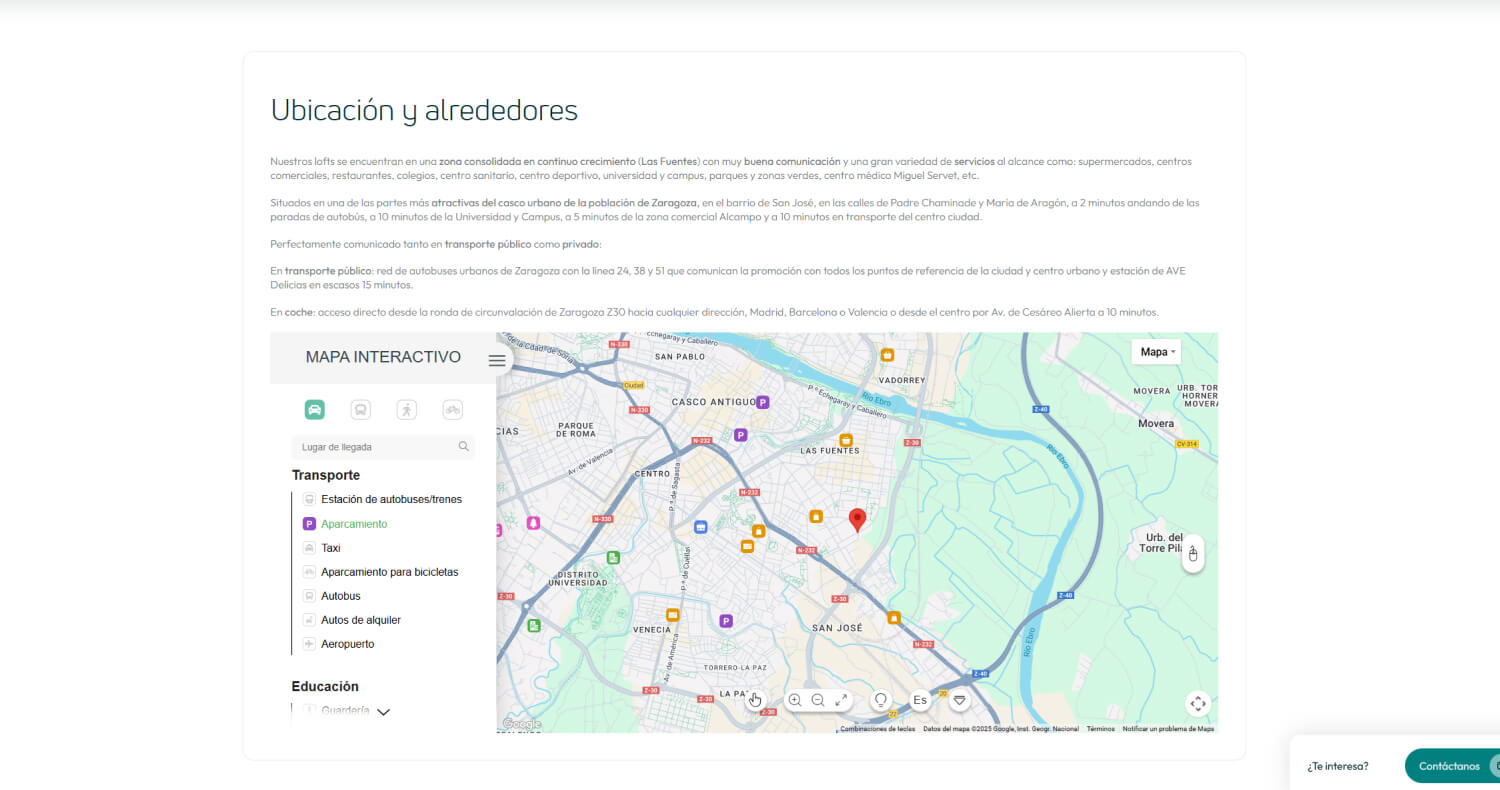This screenshot has width=1500, height=790.
Task: Open the Términos link on the map
Action: [x=1100, y=729]
